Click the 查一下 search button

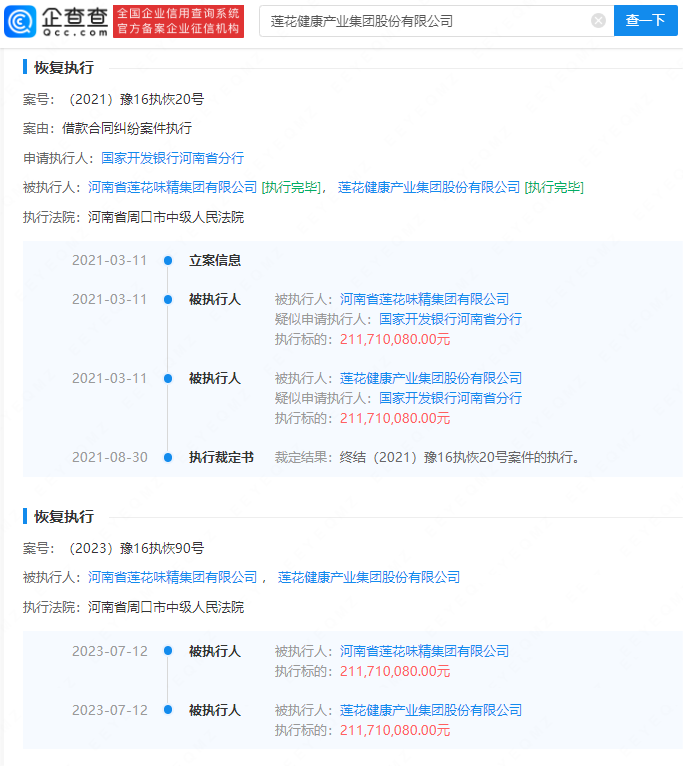(x=645, y=21)
